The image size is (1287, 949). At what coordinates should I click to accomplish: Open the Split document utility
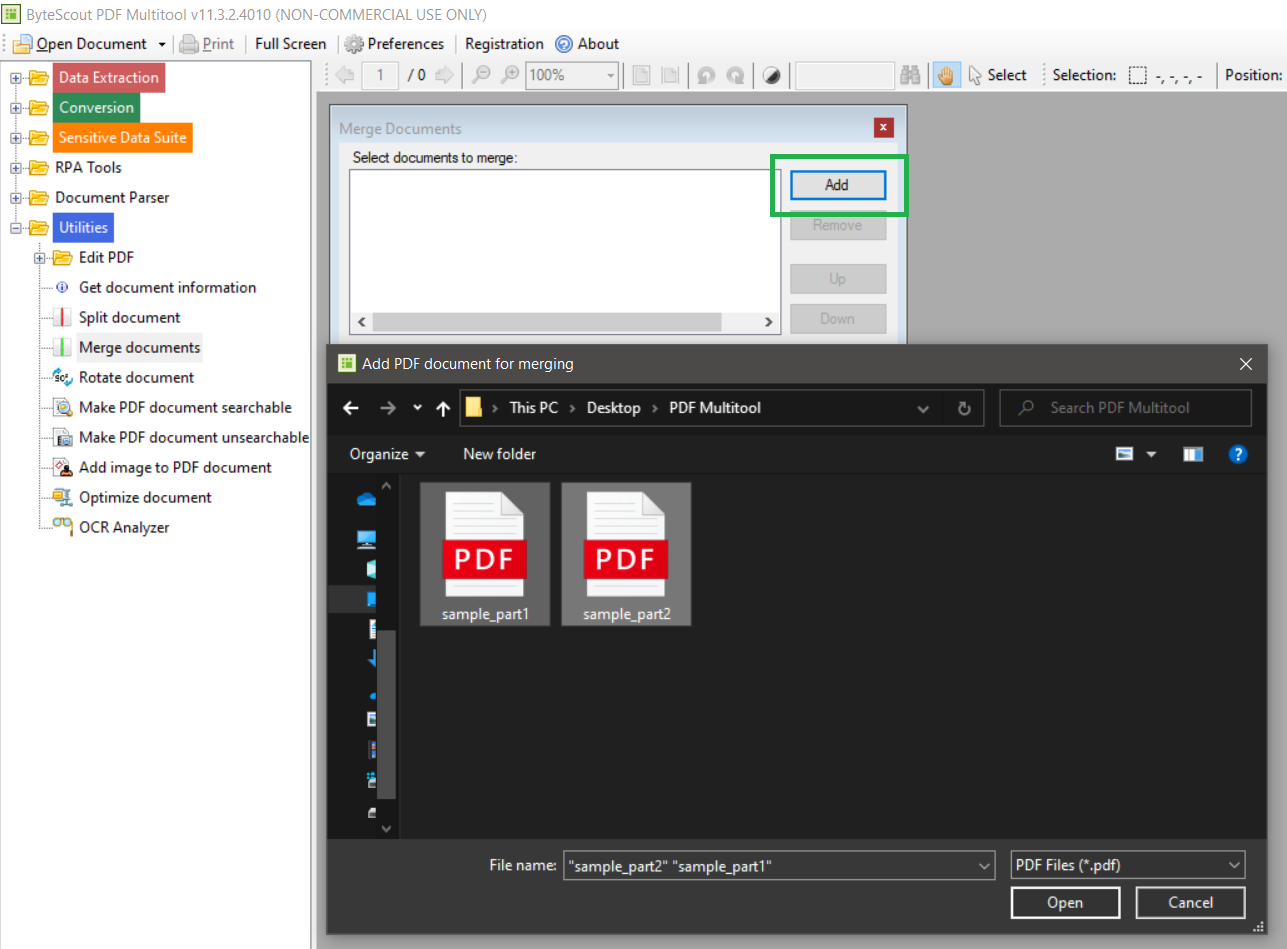pyautogui.click(x=129, y=317)
